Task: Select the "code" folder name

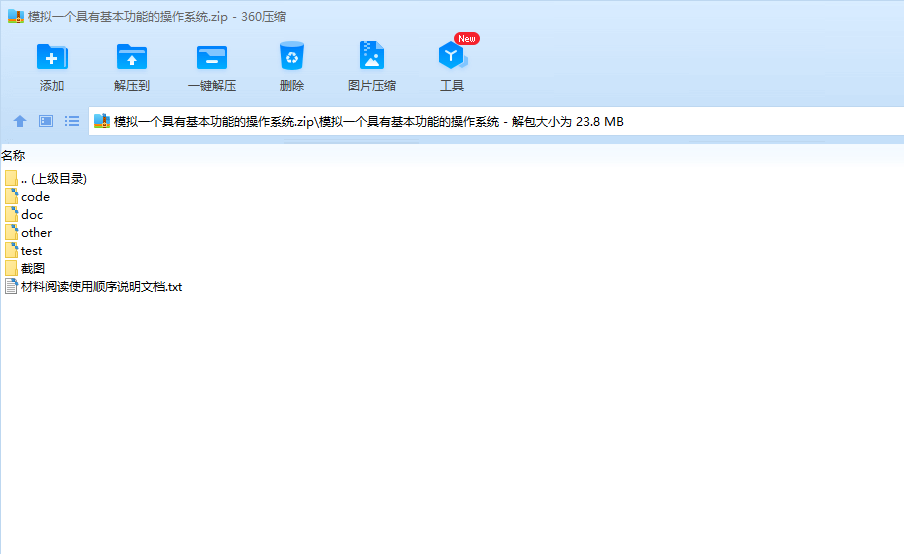Action: tap(35, 197)
